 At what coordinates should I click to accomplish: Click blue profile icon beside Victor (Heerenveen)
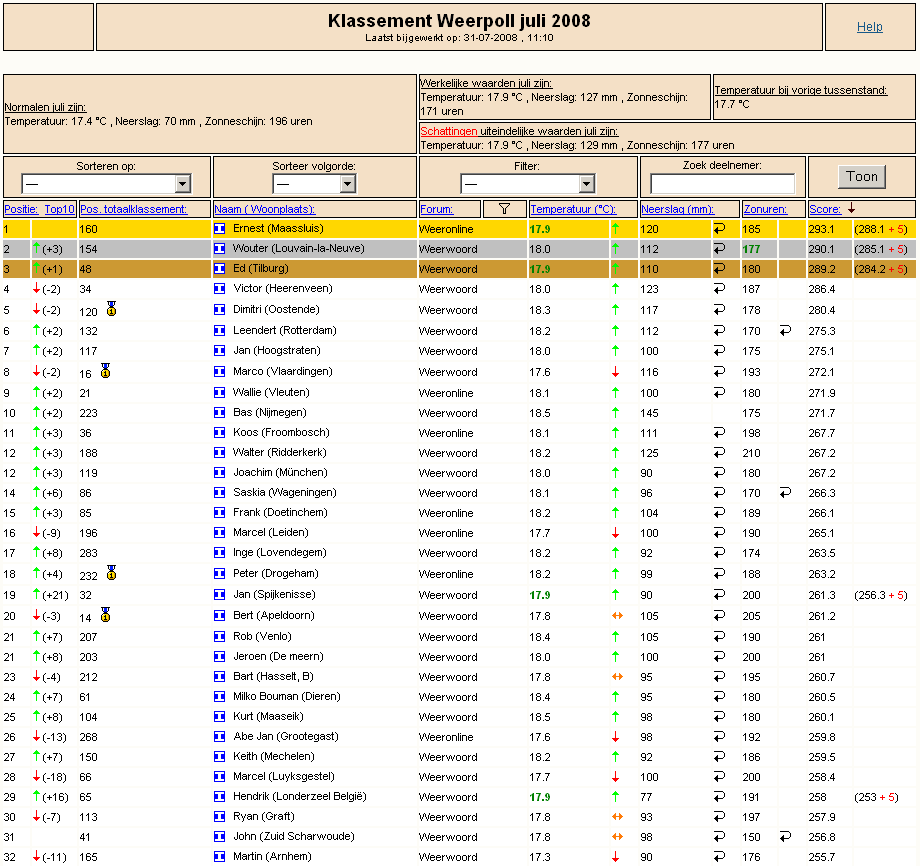pyautogui.click(x=219, y=289)
